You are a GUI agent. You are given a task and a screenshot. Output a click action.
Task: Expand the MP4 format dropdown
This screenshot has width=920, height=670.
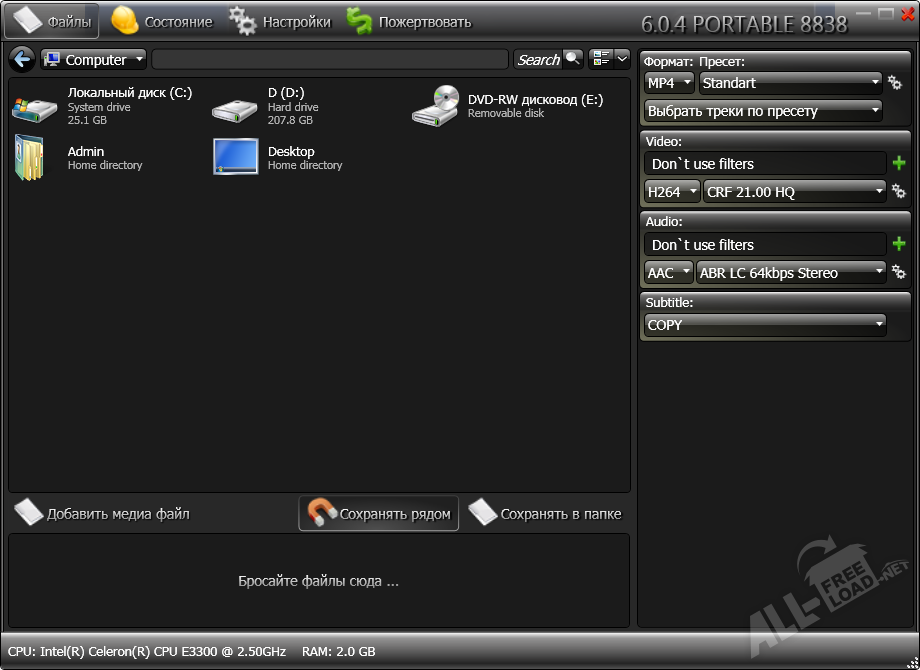coord(669,83)
